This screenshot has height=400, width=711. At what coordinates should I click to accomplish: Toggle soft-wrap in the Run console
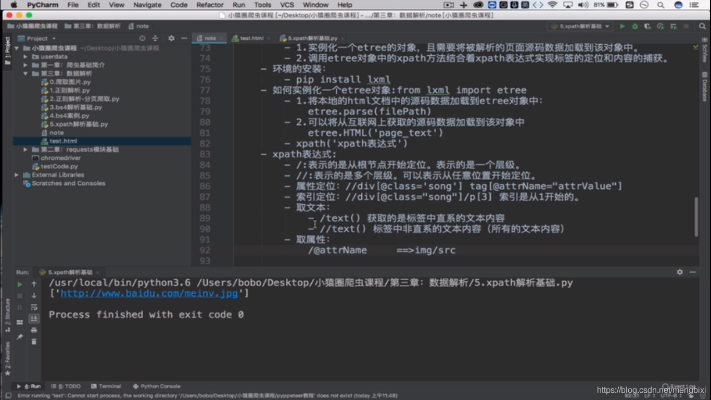click(x=34, y=307)
